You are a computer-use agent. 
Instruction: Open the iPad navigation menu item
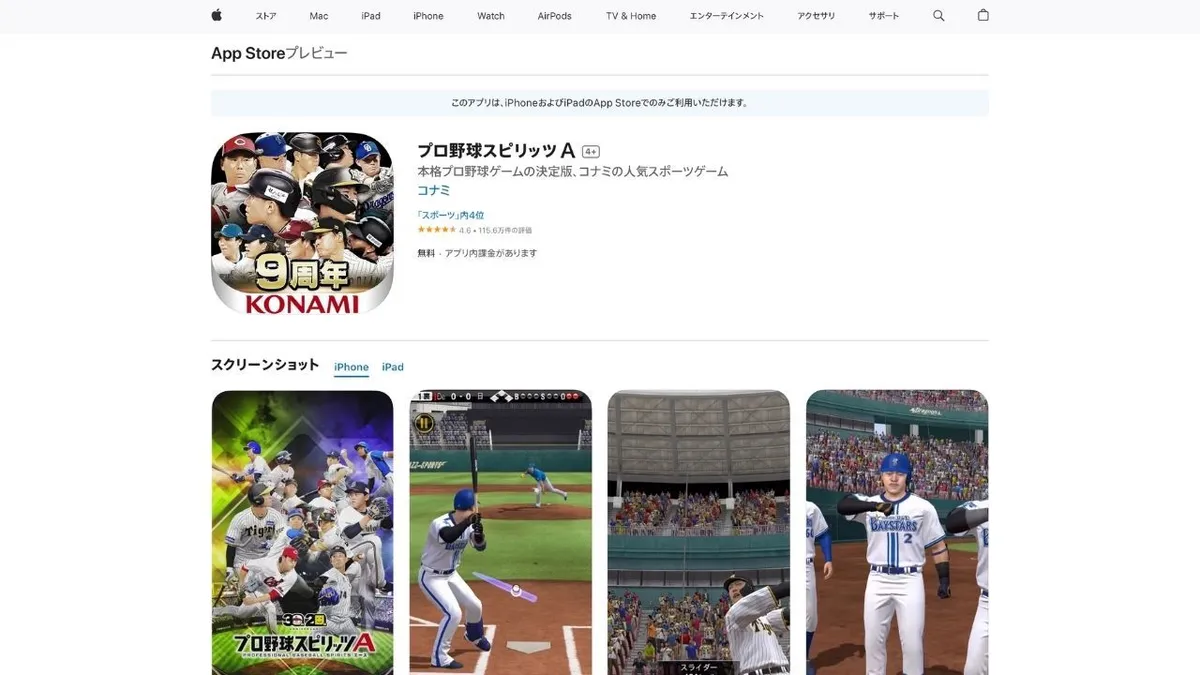(371, 16)
